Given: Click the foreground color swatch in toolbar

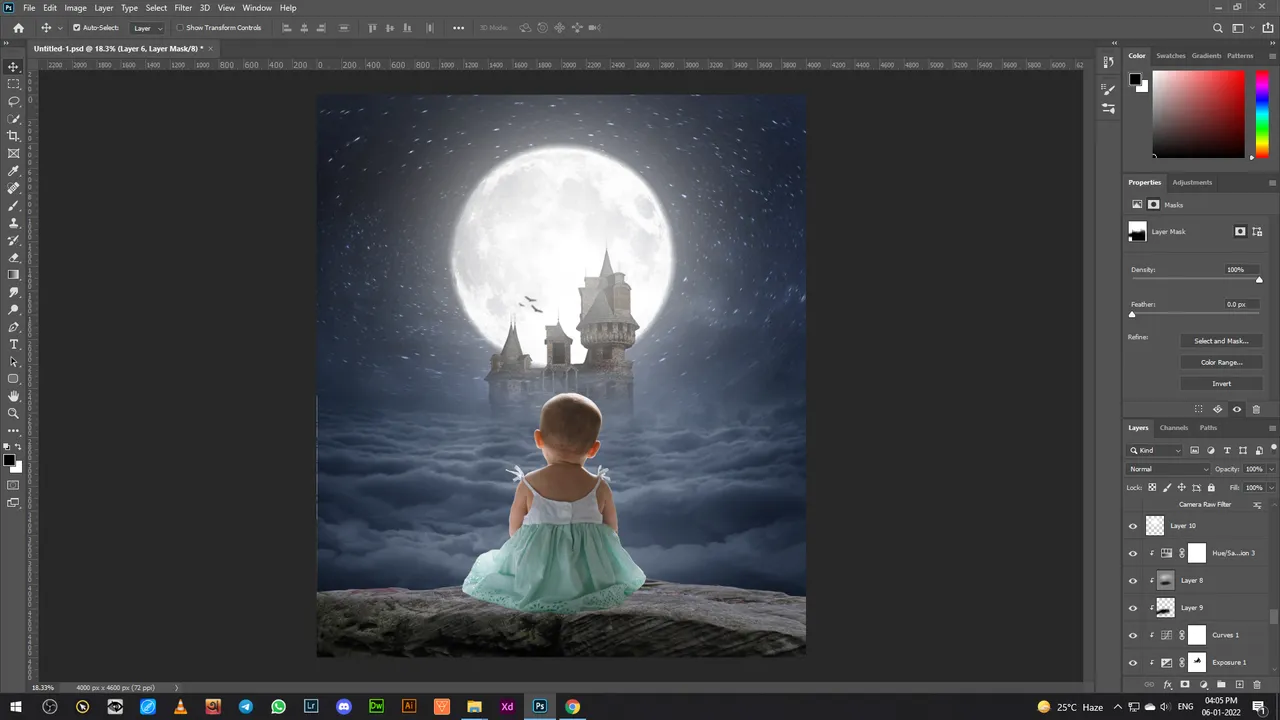Looking at the screenshot, I should [9, 461].
